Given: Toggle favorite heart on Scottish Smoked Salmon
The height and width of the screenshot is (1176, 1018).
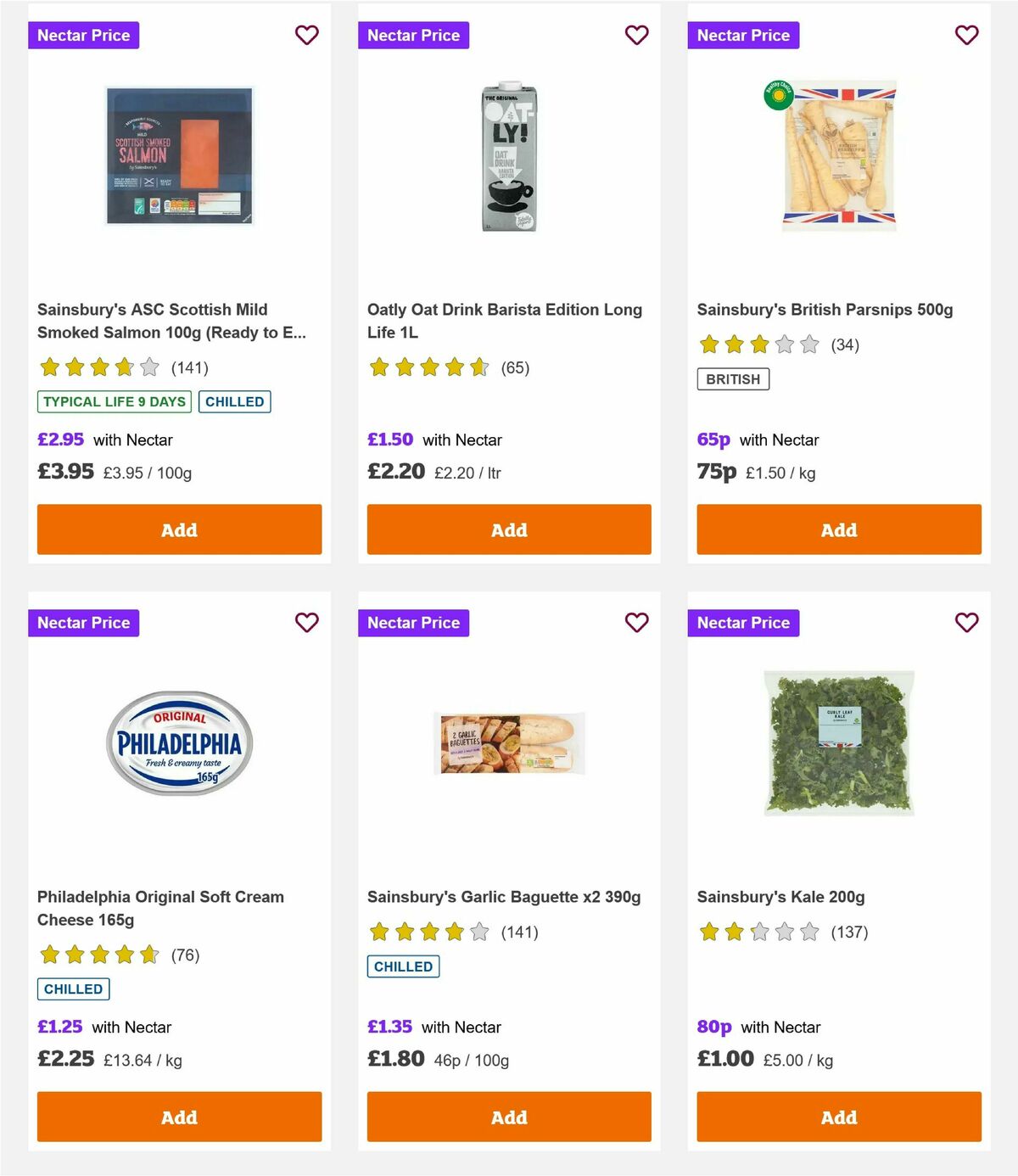Looking at the screenshot, I should (x=306, y=36).
